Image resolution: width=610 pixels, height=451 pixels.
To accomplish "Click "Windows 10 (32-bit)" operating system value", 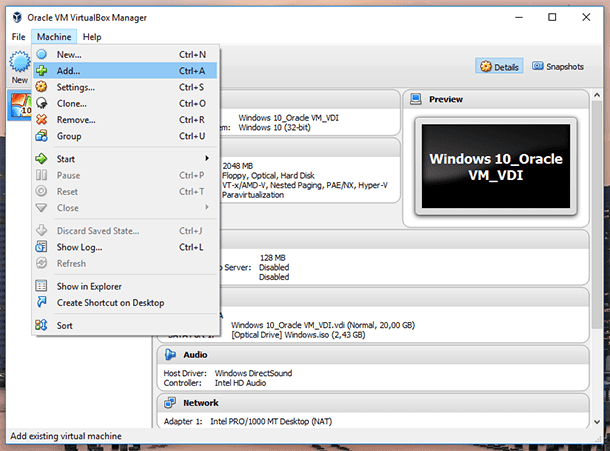I will pos(274,128).
